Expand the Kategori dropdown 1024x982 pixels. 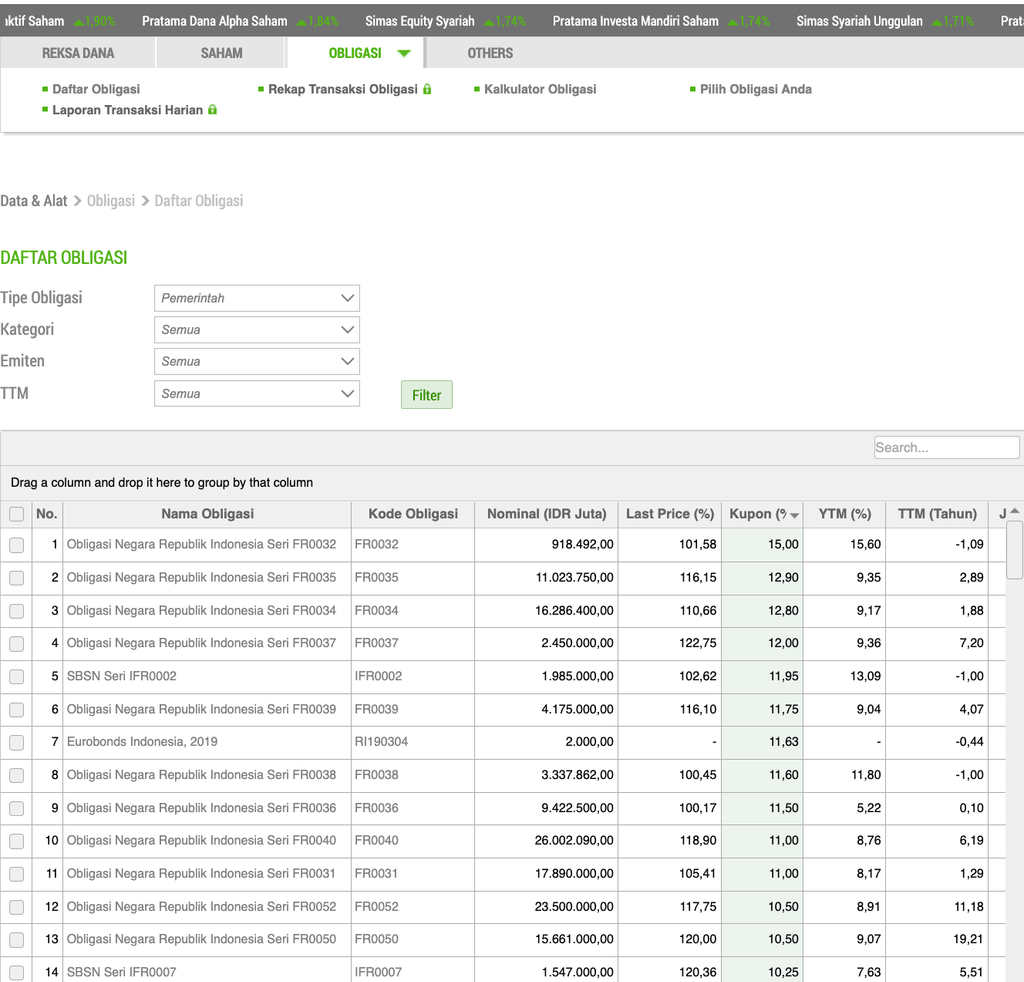tap(257, 330)
